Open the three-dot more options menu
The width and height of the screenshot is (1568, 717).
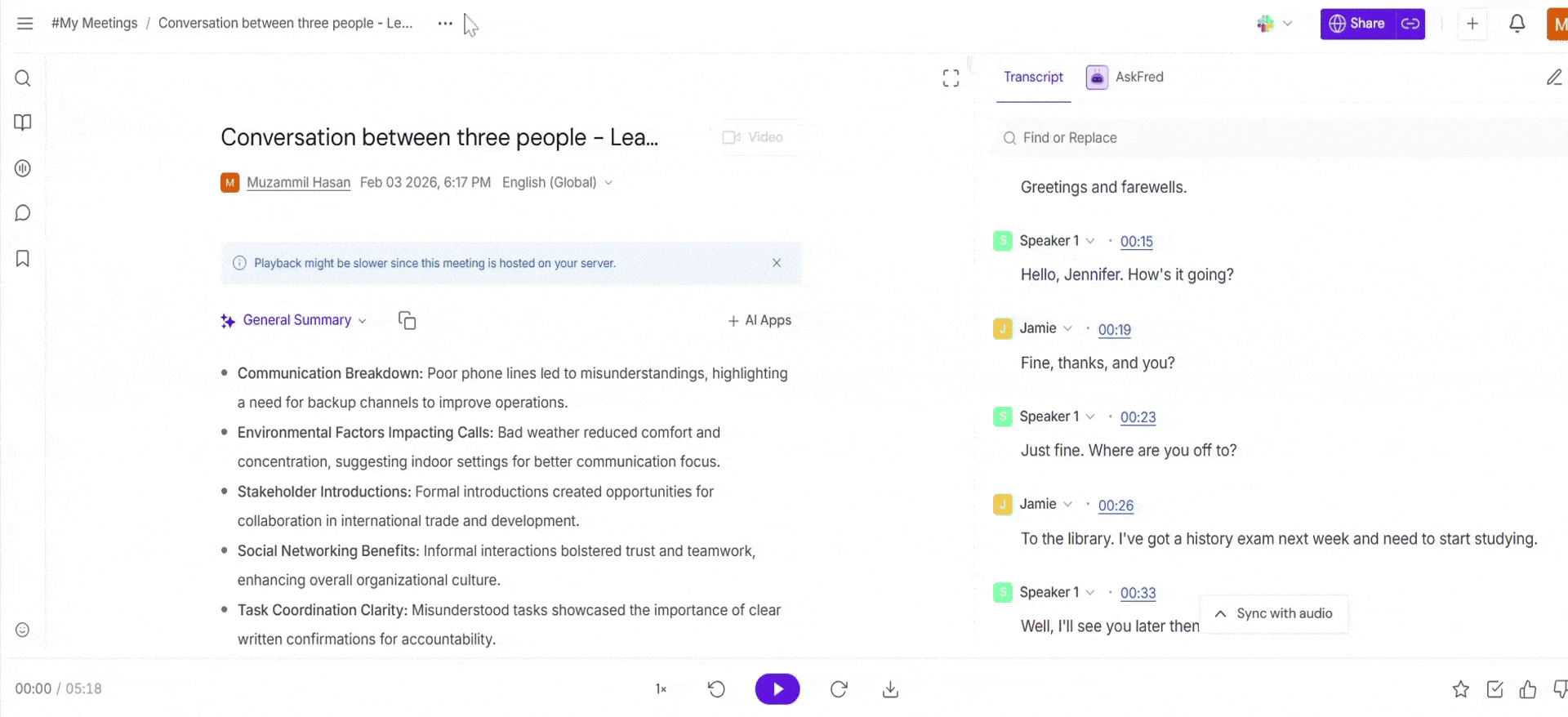[x=445, y=24]
